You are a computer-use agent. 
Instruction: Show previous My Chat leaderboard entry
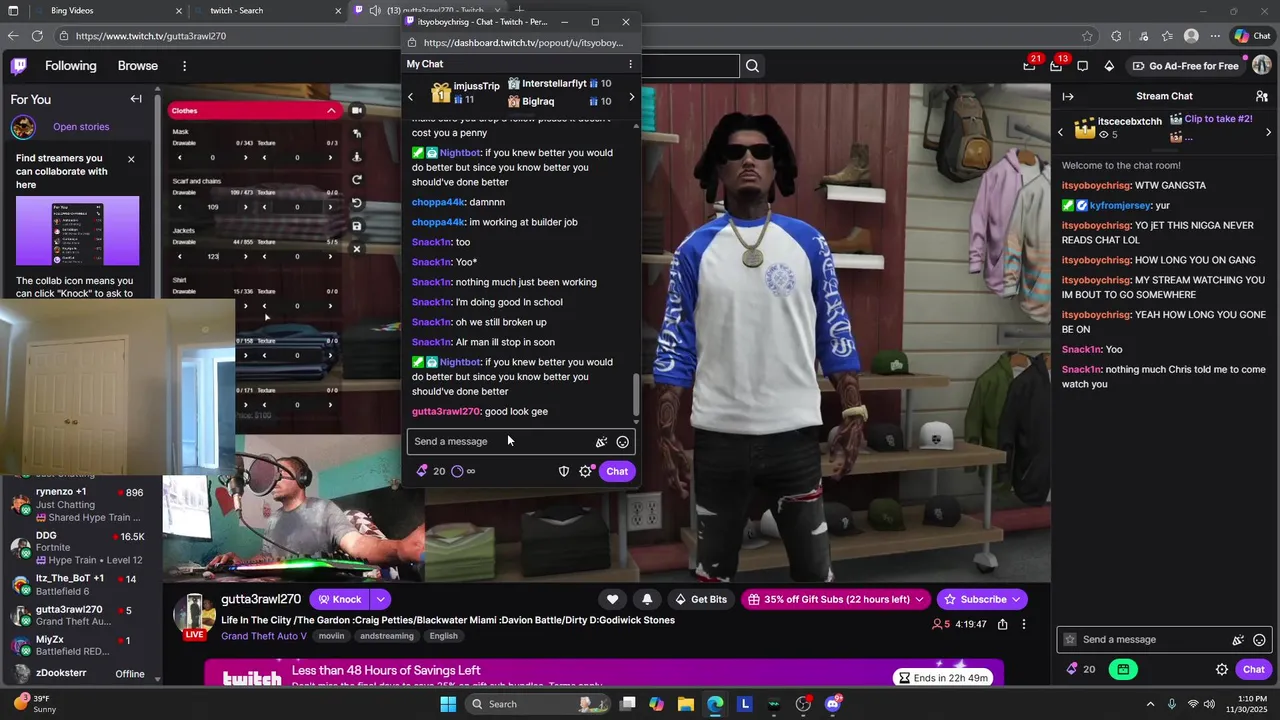tap(410, 97)
